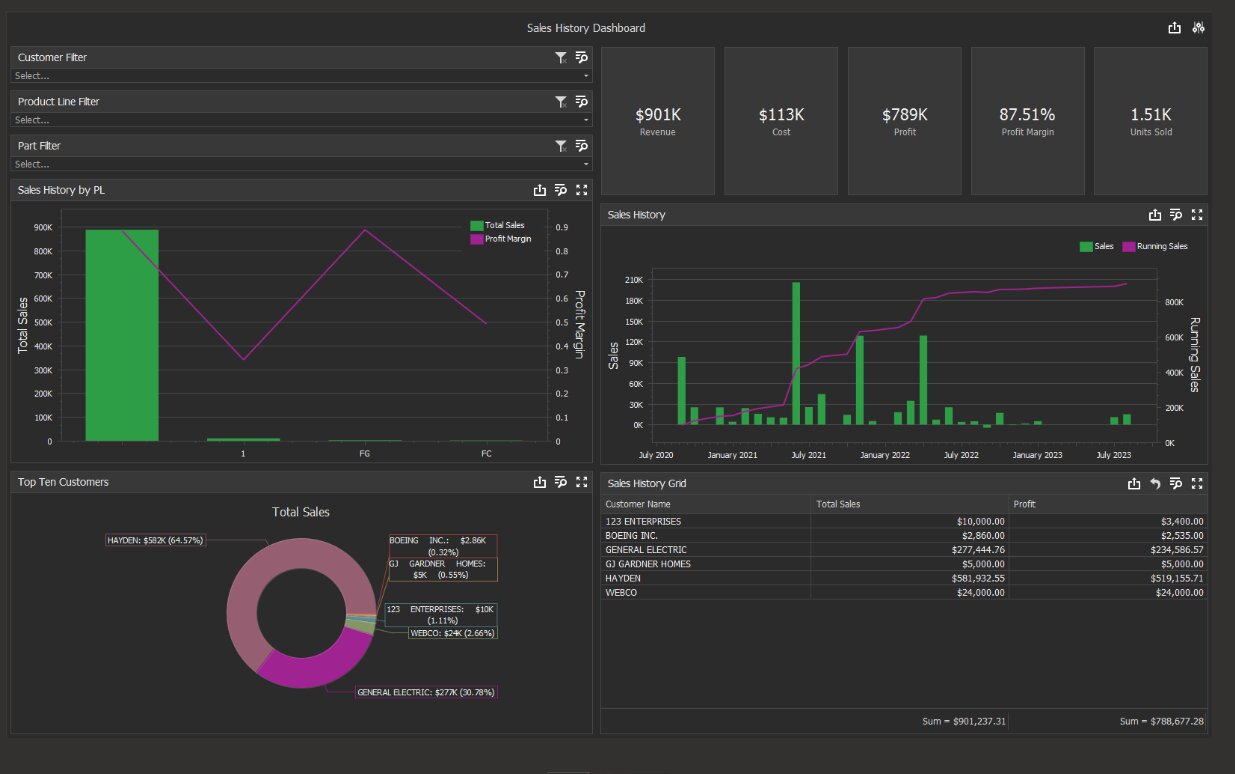The height and width of the screenshot is (774, 1235).
Task: Click the Profit column header in grid
Action: (1108, 504)
